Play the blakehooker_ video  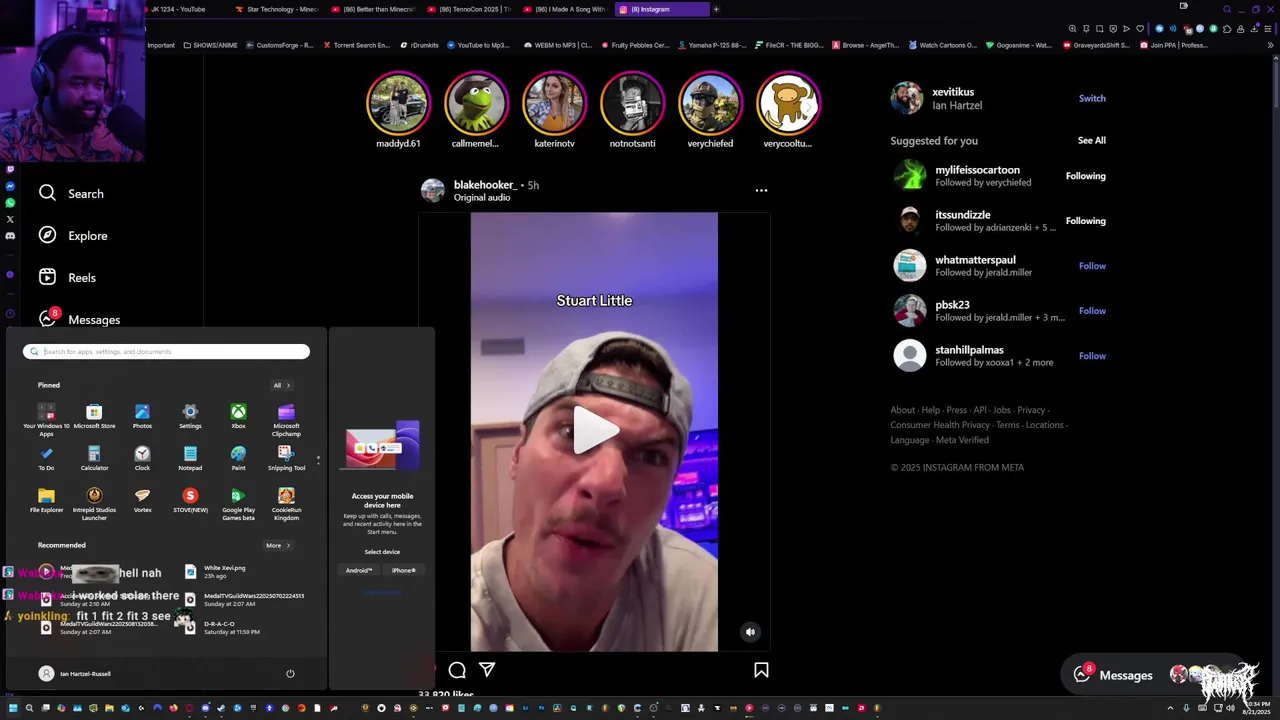(594, 431)
